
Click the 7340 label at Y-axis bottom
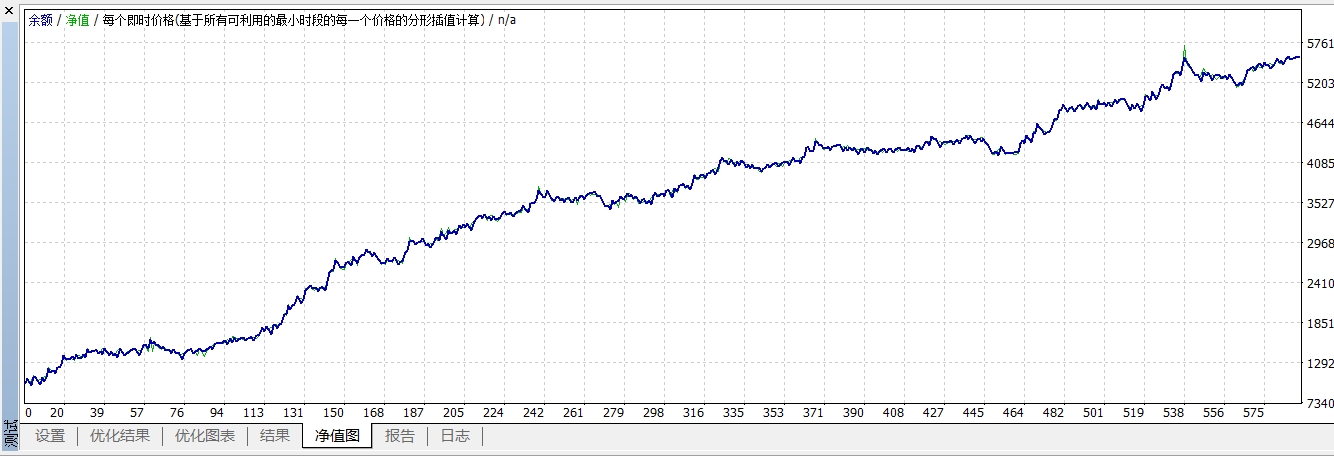pyautogui.click(x=1320, y=403)
